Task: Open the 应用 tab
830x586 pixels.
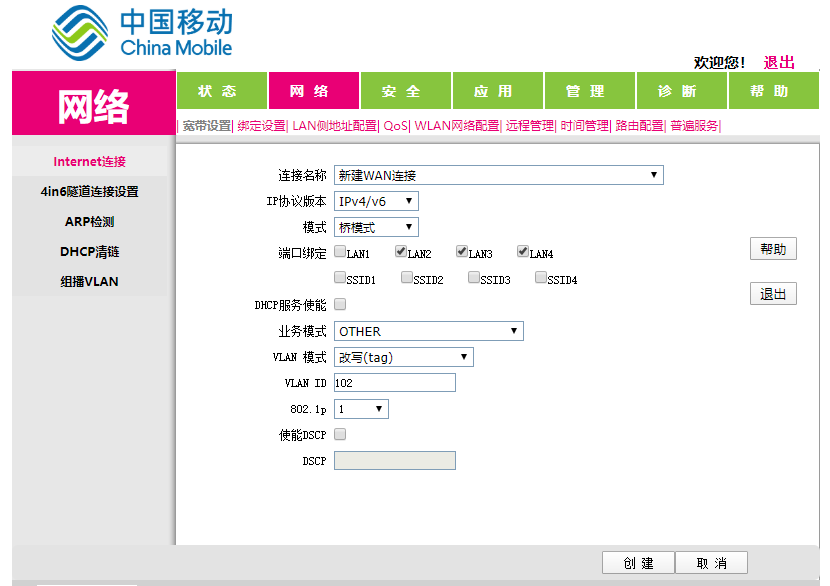Action: (498, 91)
